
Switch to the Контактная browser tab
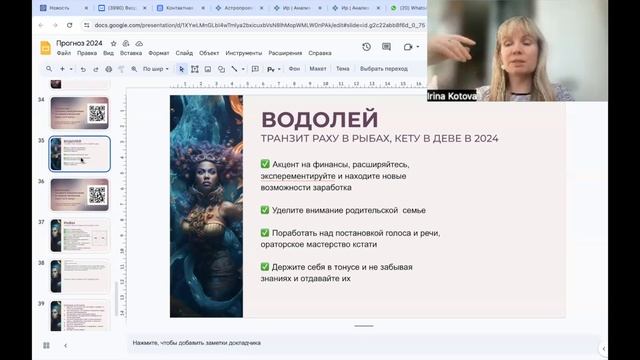pos(180,8)
